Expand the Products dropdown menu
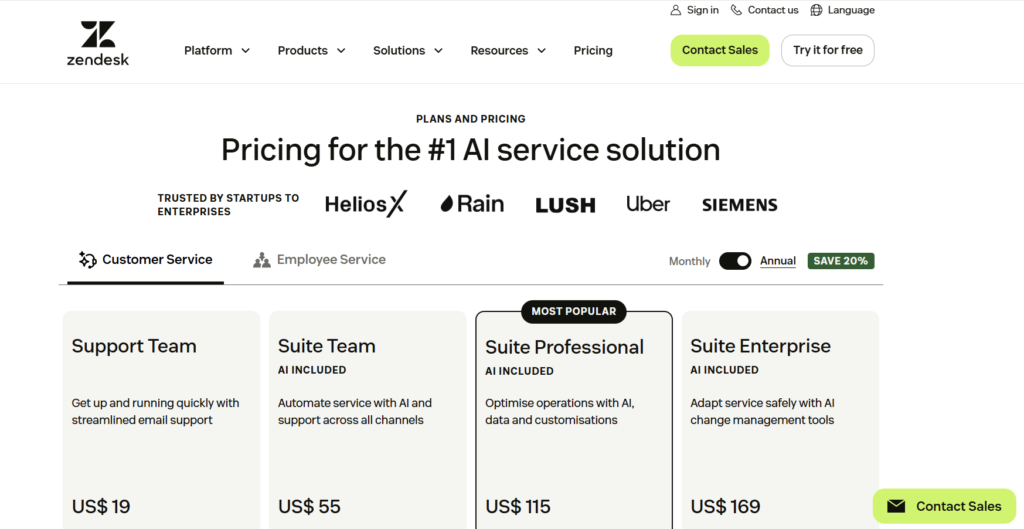The width and height of the screenshot is (1024, 529). pos(311,50)
